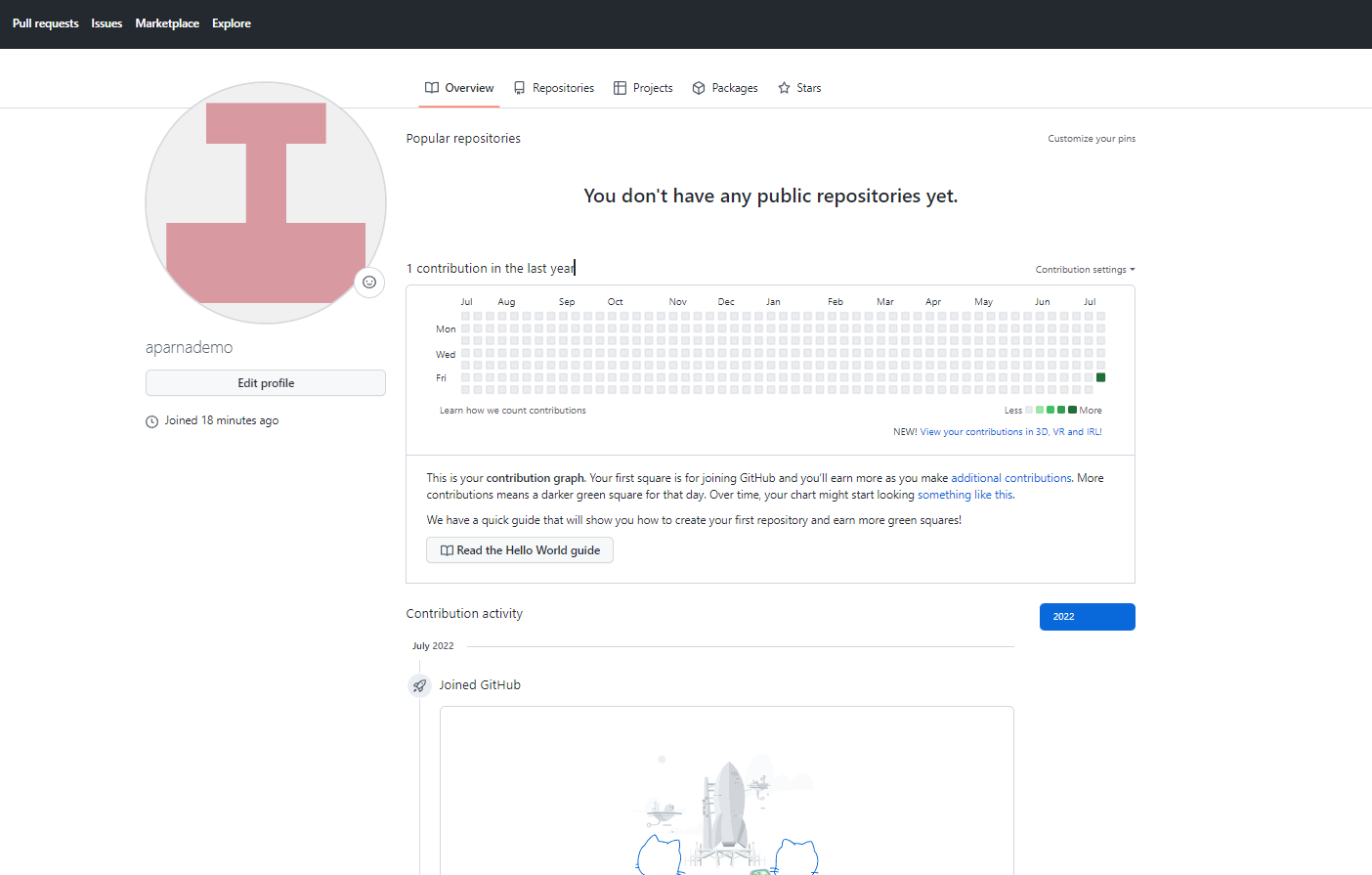
Task: Click the Projects grid icon
Action: coord(619,87)
